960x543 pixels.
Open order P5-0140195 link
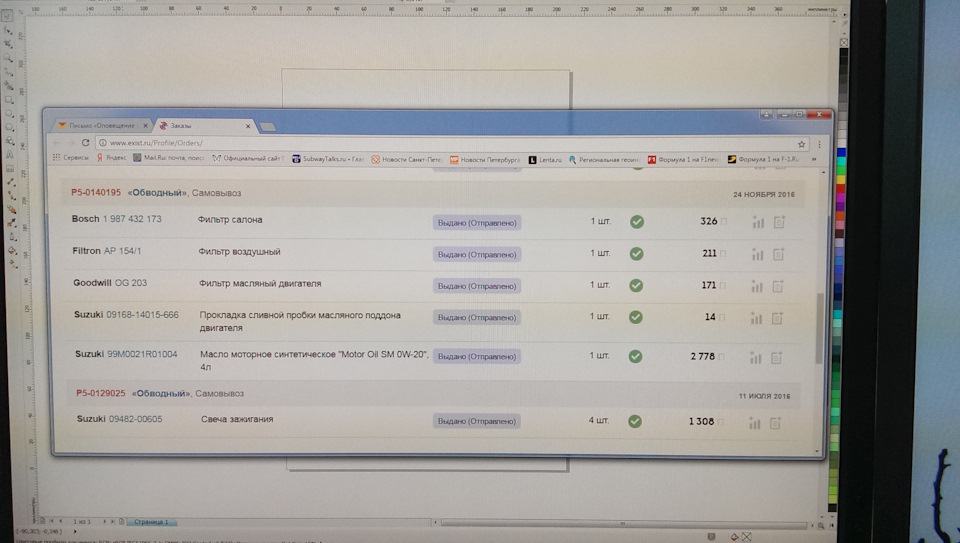coord(96,192)
